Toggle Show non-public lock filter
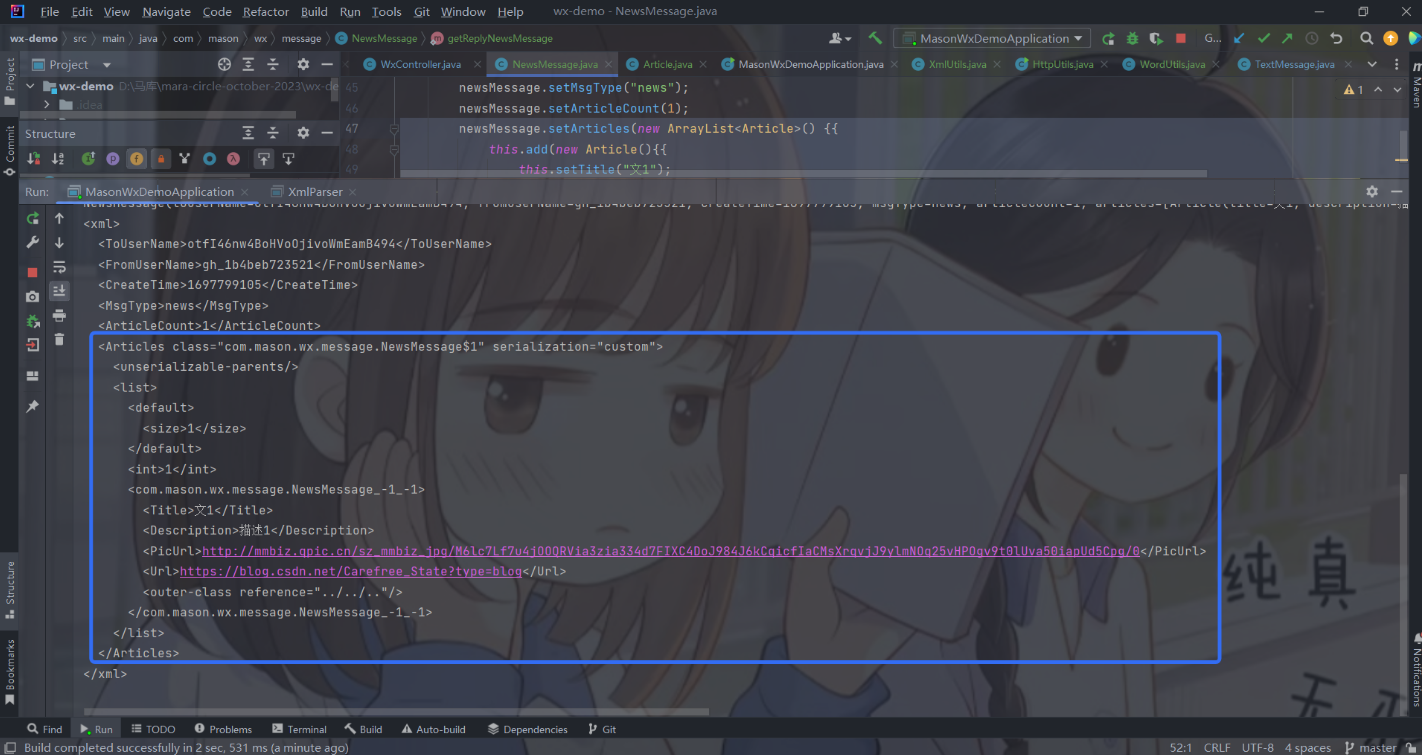Image resolution: width=1422 pixels, height=755 pixels. [x=161, y=158]
